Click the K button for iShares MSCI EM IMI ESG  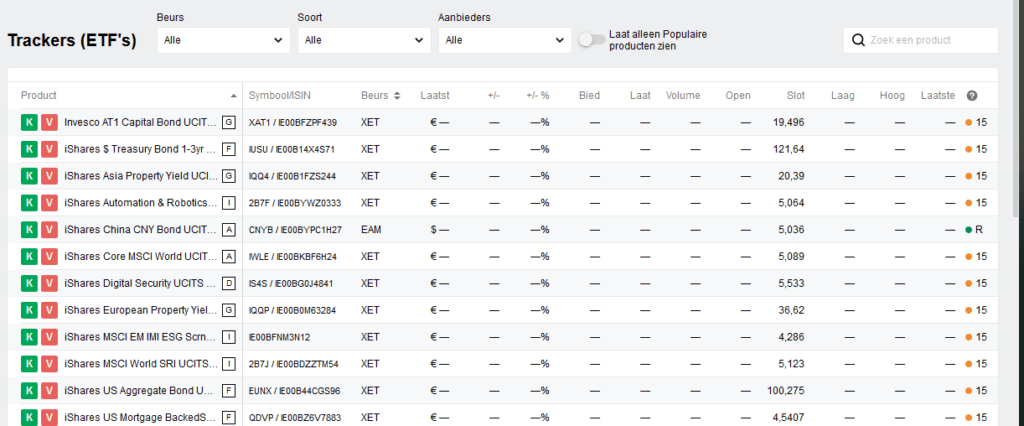29,336
